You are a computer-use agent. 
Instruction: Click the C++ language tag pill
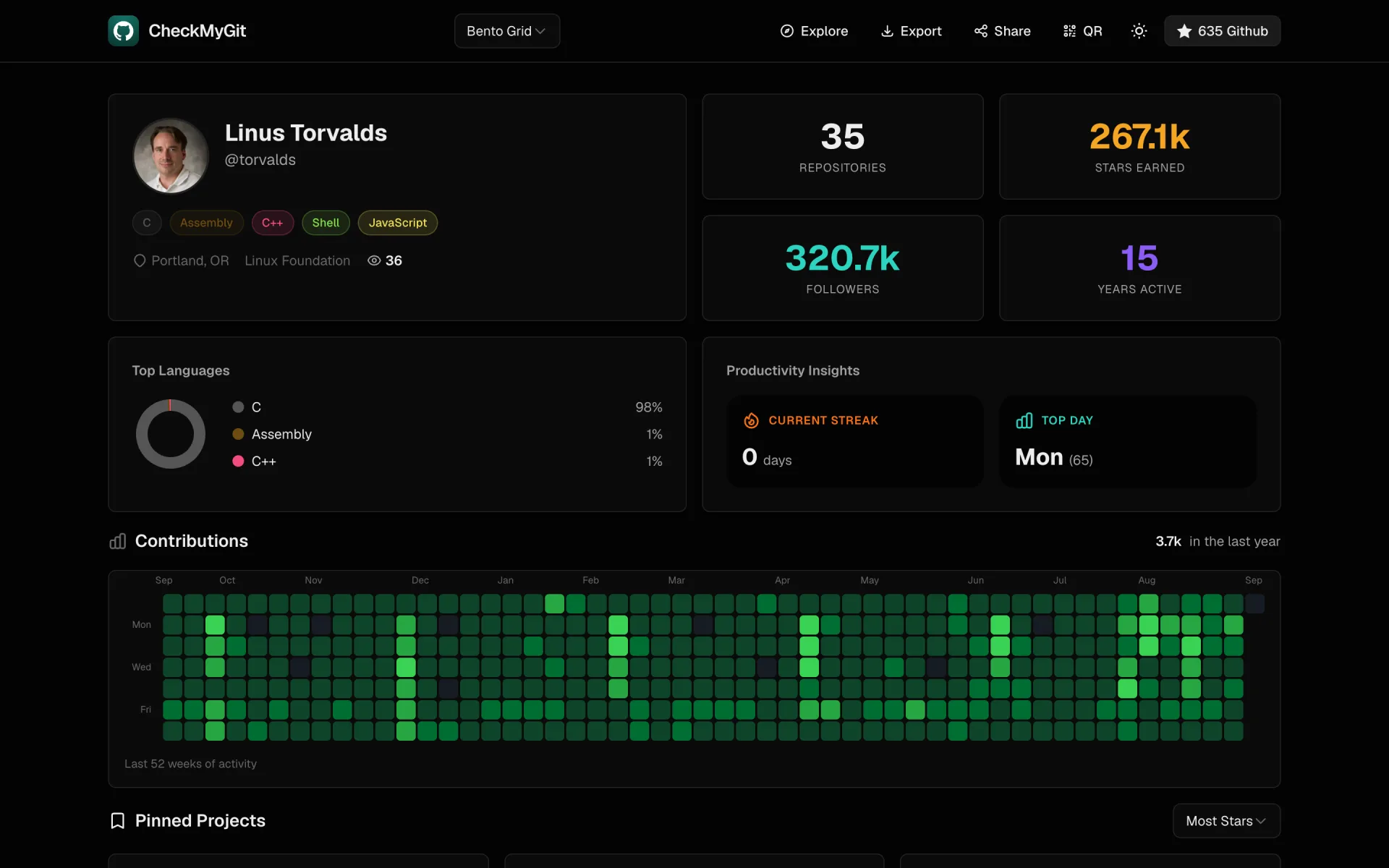(272, 223)
